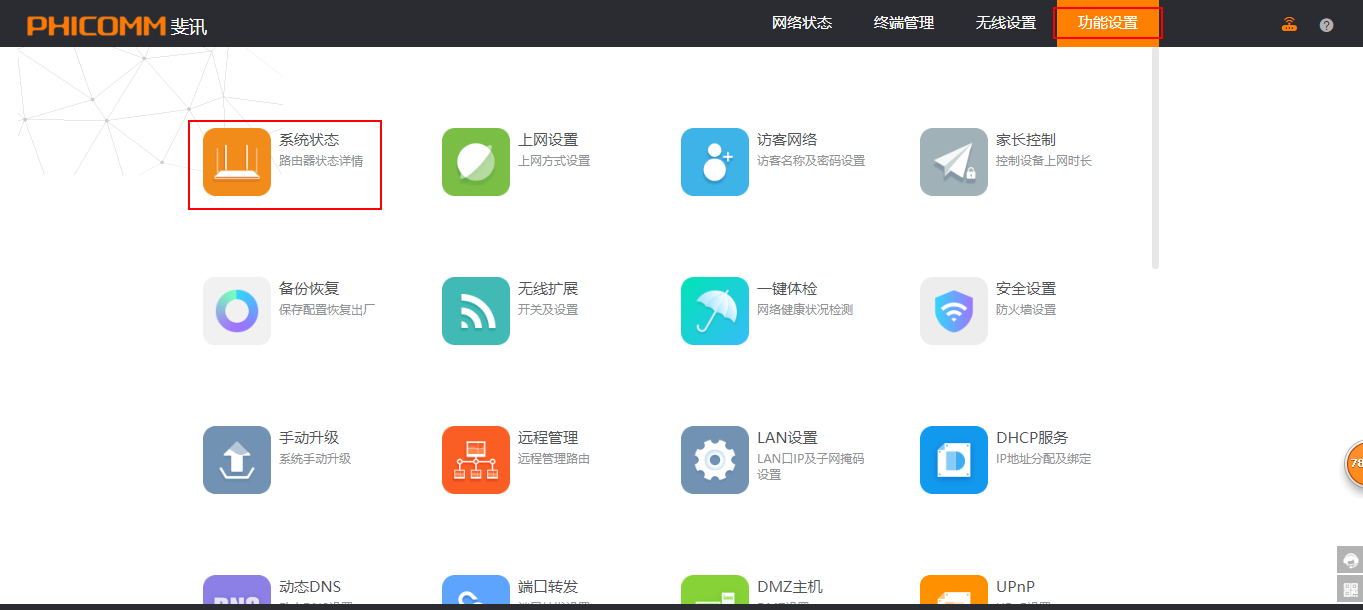Click the 上网设置 green planet icon
1363x610 pixels.
tap(476, 162)
